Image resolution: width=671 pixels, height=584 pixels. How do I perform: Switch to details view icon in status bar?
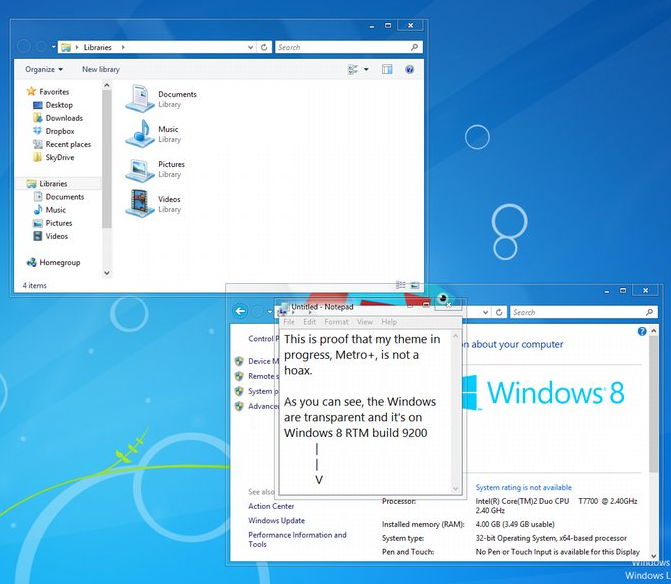[x=401, y=285]
